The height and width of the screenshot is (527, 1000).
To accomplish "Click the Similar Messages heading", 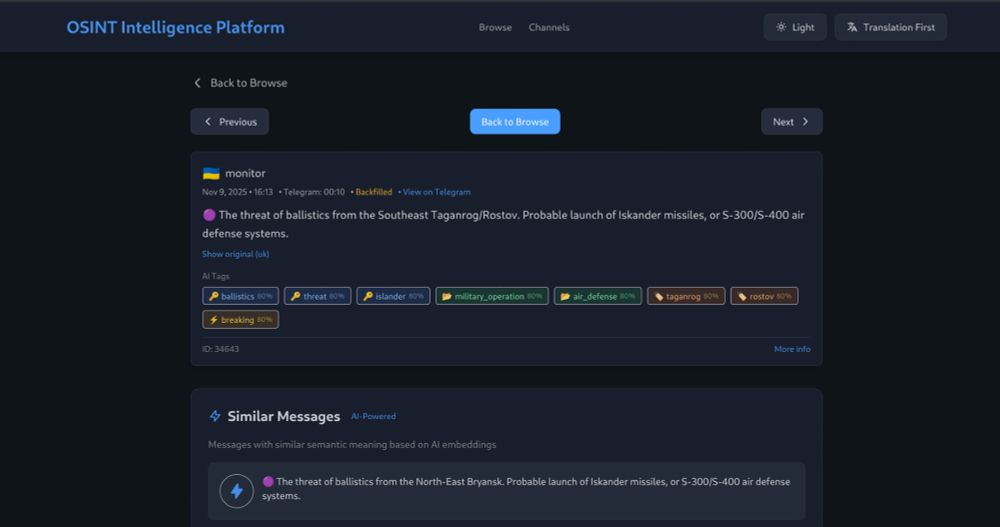I will click(x=284, y=416).
